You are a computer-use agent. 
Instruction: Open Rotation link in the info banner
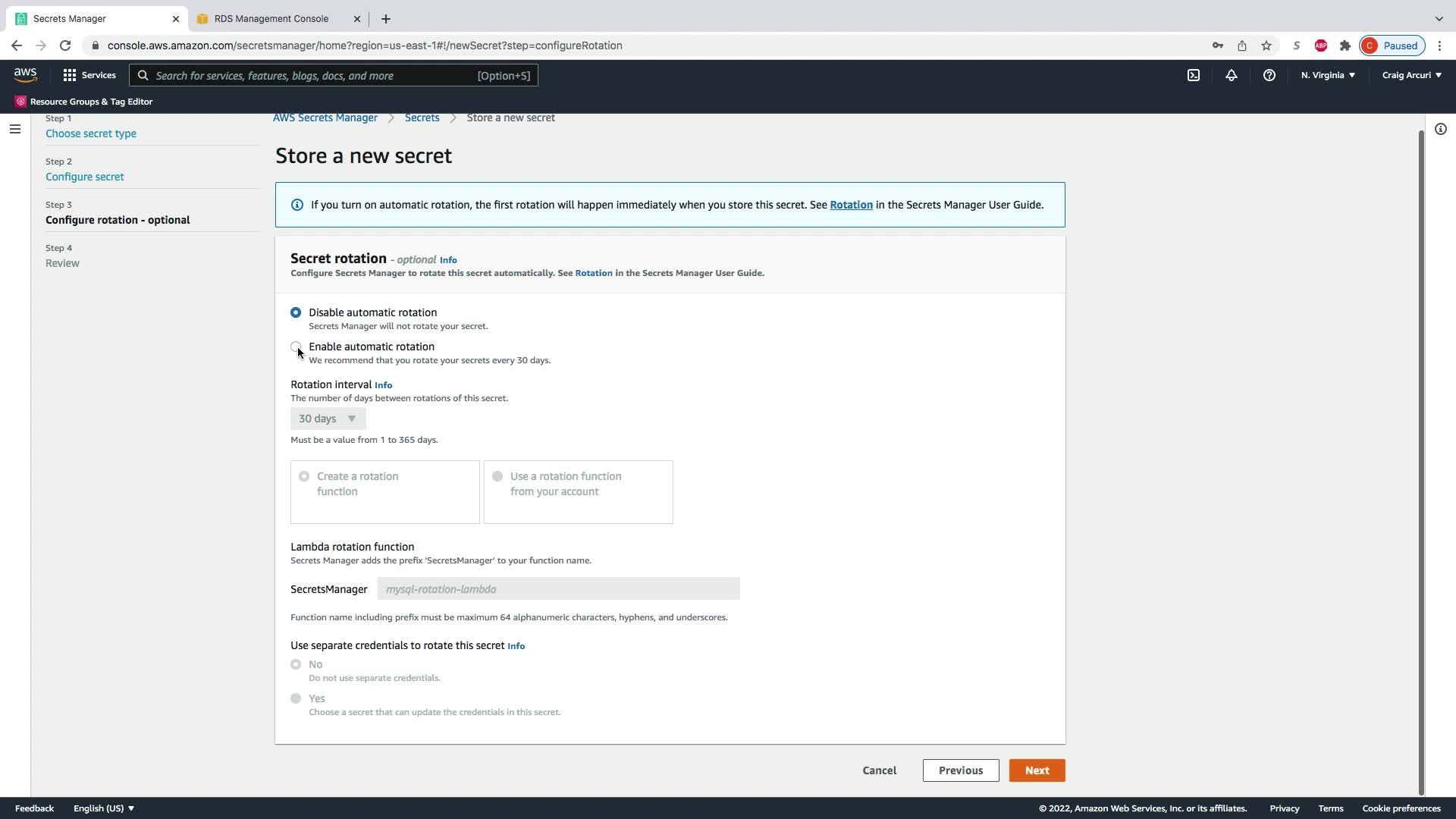point(851,205)
